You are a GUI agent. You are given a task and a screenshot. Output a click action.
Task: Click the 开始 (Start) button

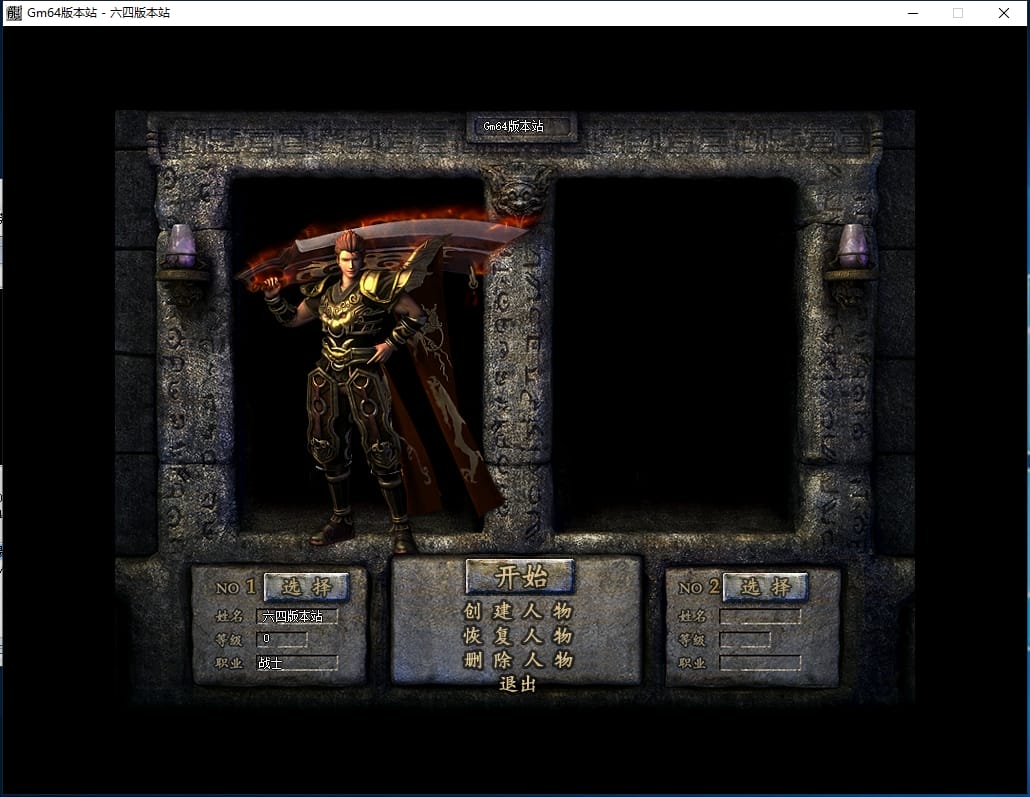pyautogui.click(x=520, y=576)
